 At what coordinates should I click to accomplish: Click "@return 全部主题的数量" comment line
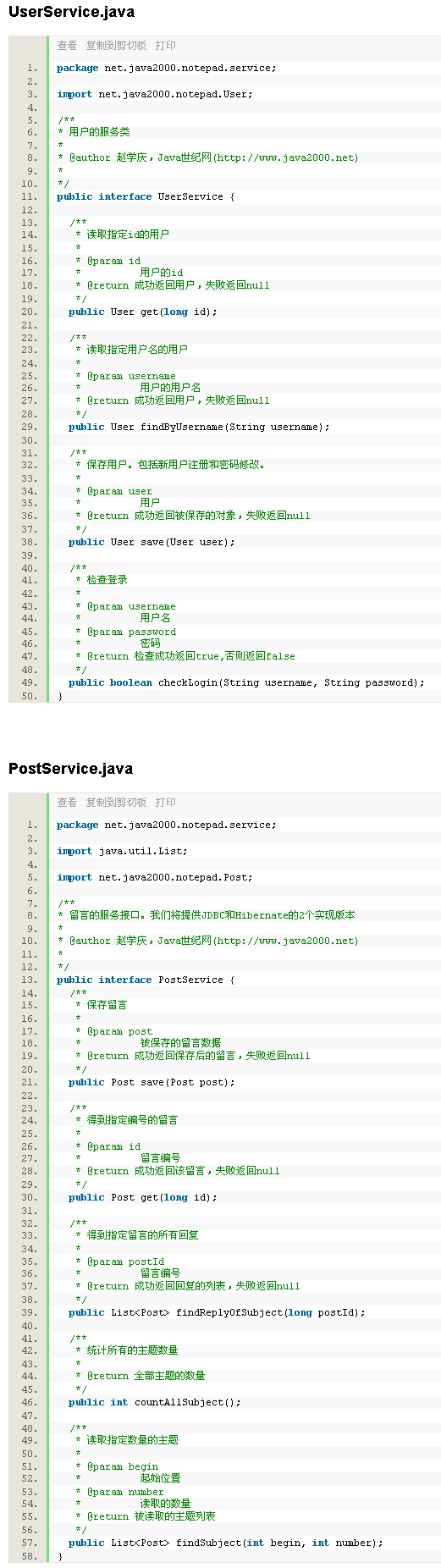tap(141, 1376)
